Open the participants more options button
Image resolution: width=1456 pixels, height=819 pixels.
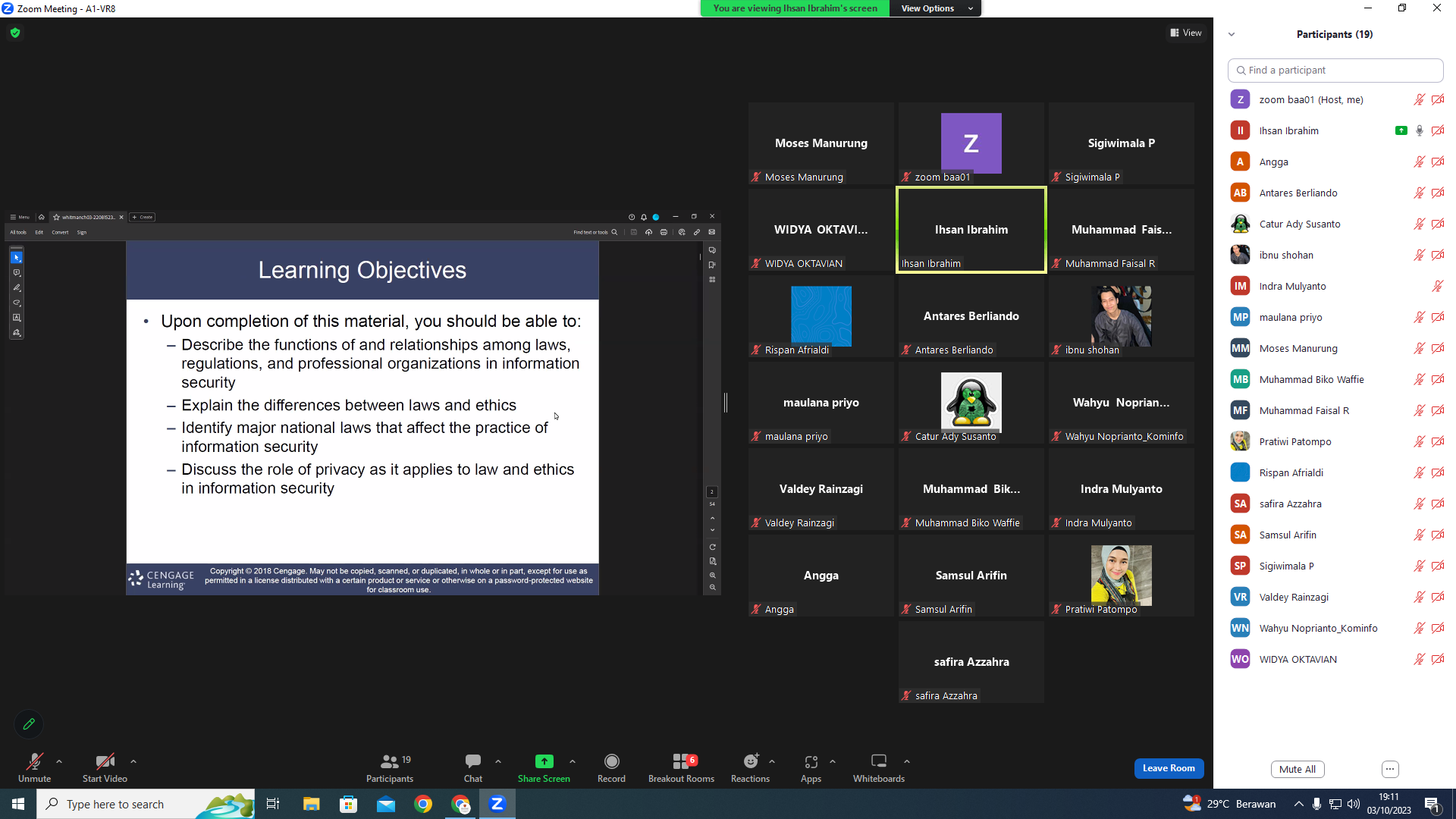pos(1390,769)
